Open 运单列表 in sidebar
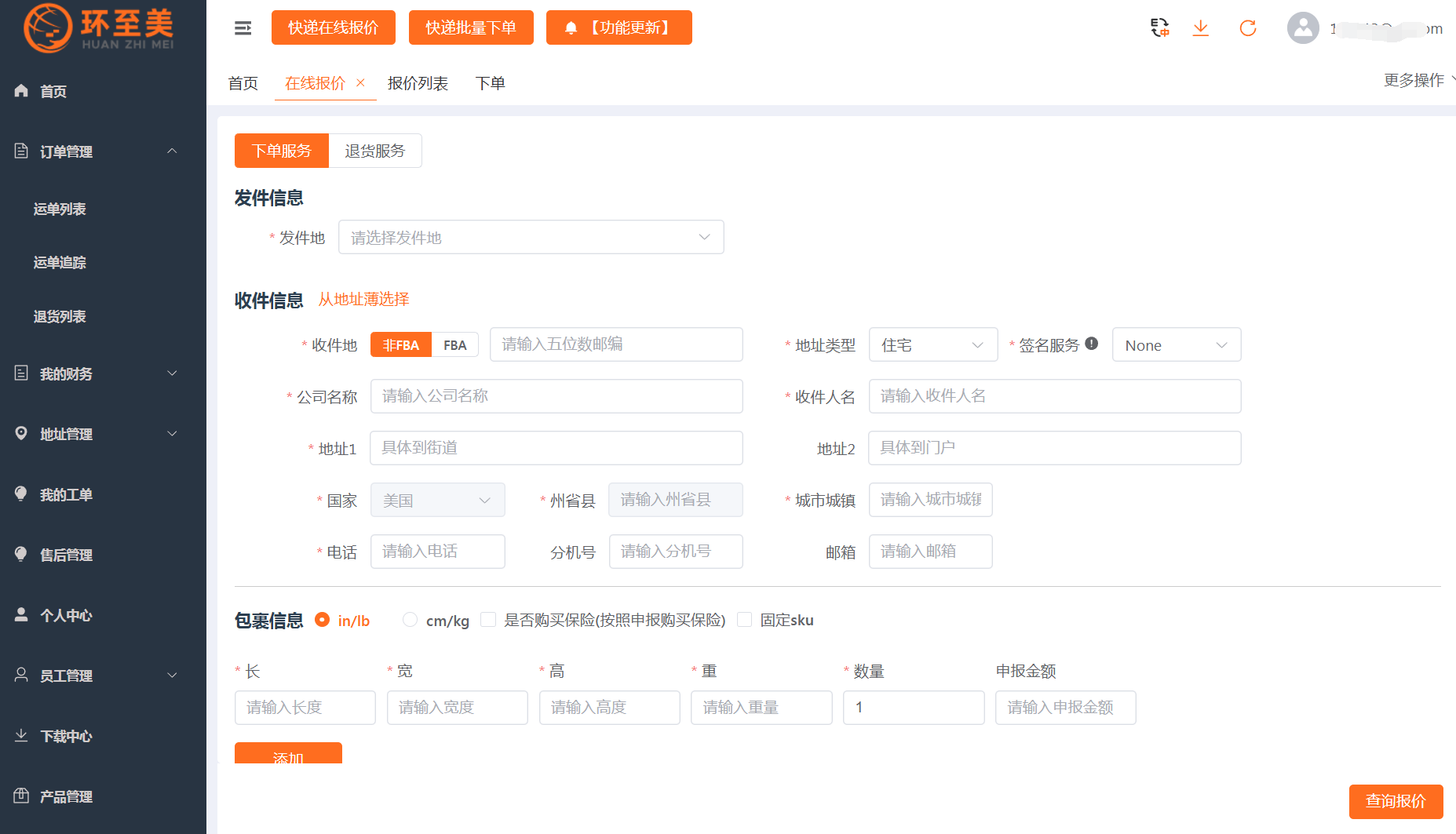1456x834 pixels. click(60, 209)
